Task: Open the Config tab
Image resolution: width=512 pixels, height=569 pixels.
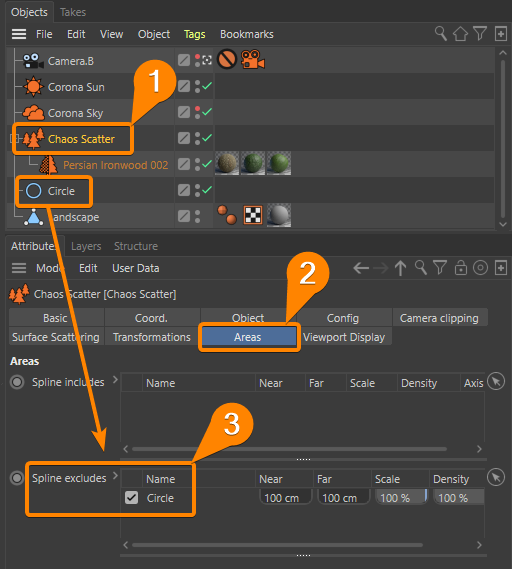Action: 343,318
